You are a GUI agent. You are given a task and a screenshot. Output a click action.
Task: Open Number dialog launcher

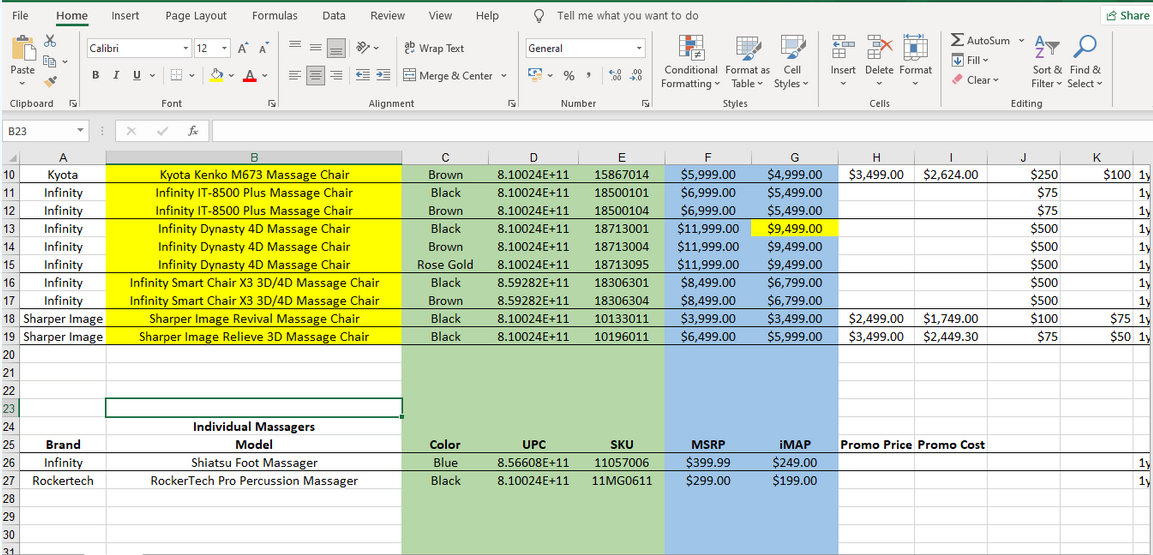(646, 104)
